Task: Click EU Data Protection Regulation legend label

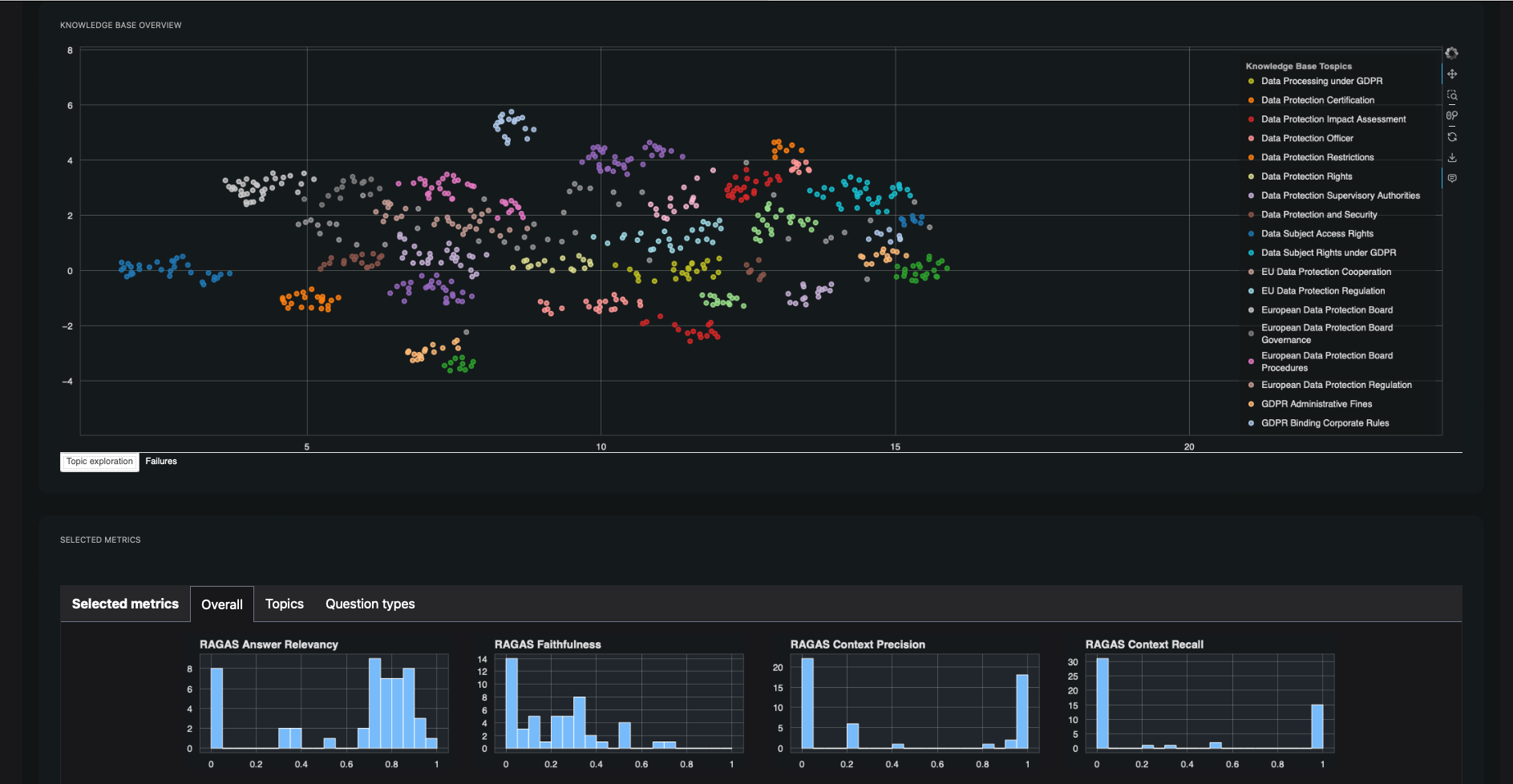Action: point(1322,291)
